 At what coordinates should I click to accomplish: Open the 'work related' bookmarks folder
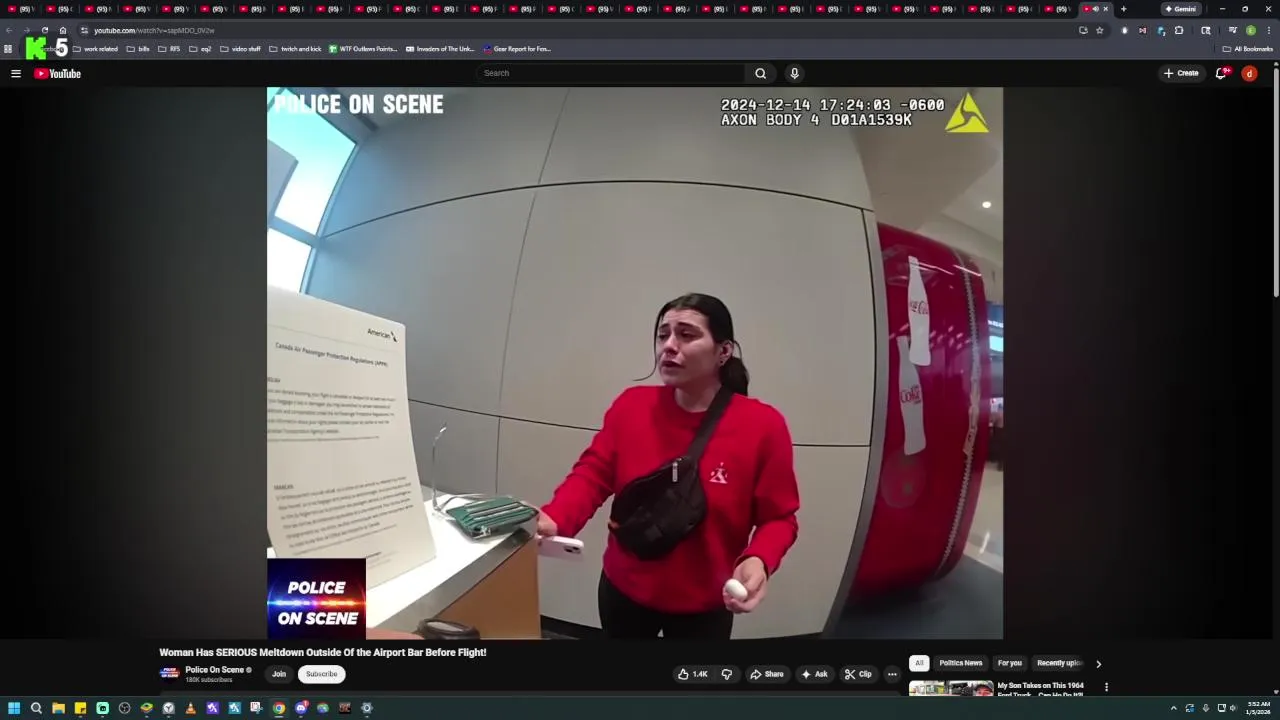pyautogui.click(x=95, y=49)
